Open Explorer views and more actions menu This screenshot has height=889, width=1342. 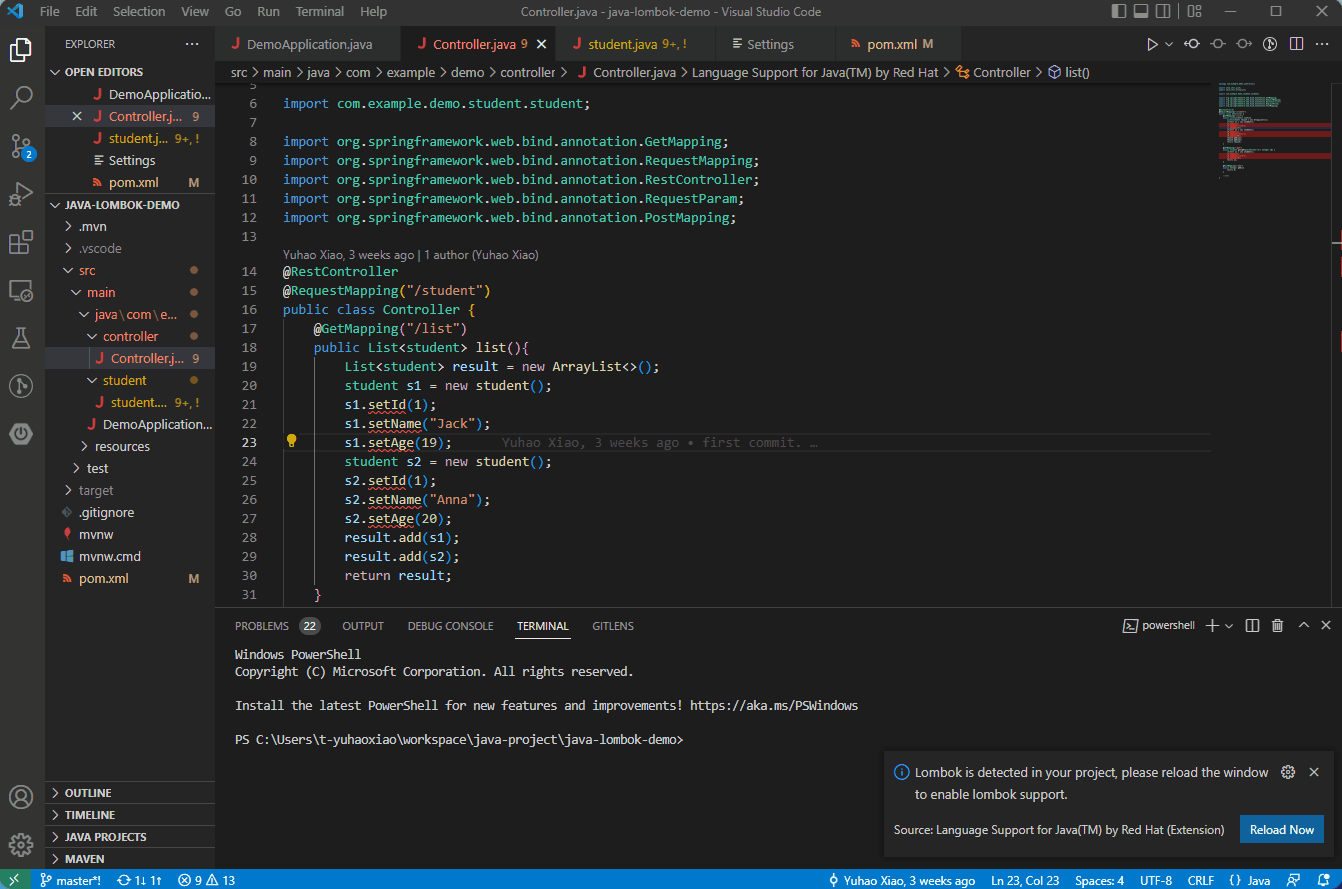(x=192, y=44)
